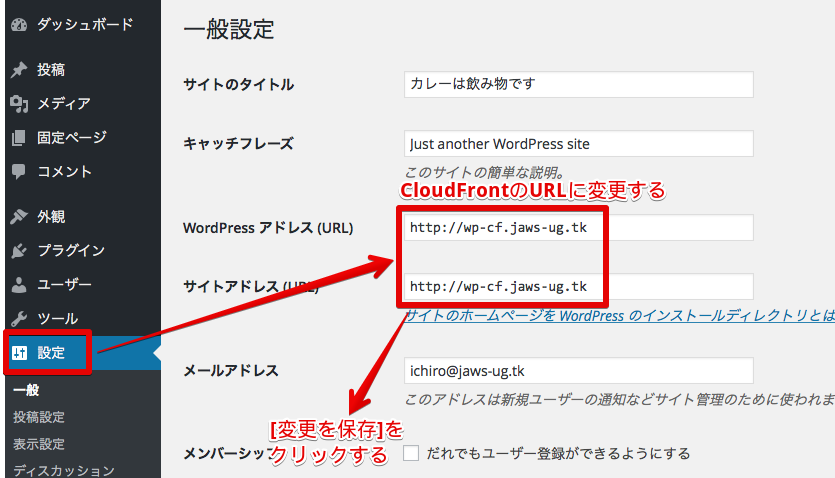Go to 表示設定 submenu

pos(39,443)
